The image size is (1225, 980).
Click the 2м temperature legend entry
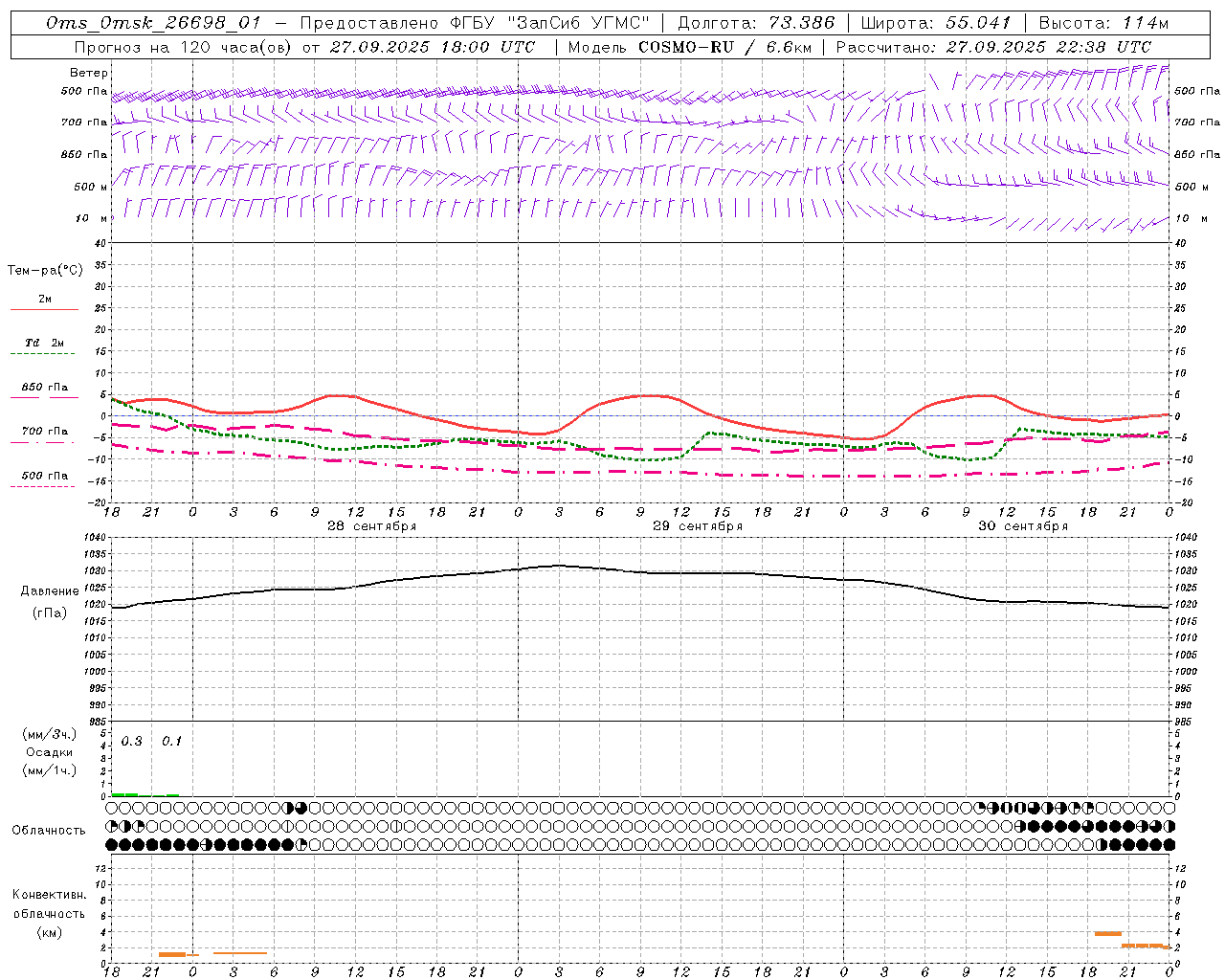[45, 300]
